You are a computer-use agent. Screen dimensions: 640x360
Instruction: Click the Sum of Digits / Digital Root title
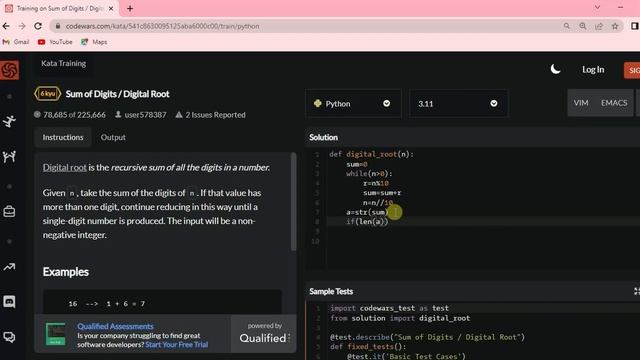pyautogui.click(x=118, y=94)
